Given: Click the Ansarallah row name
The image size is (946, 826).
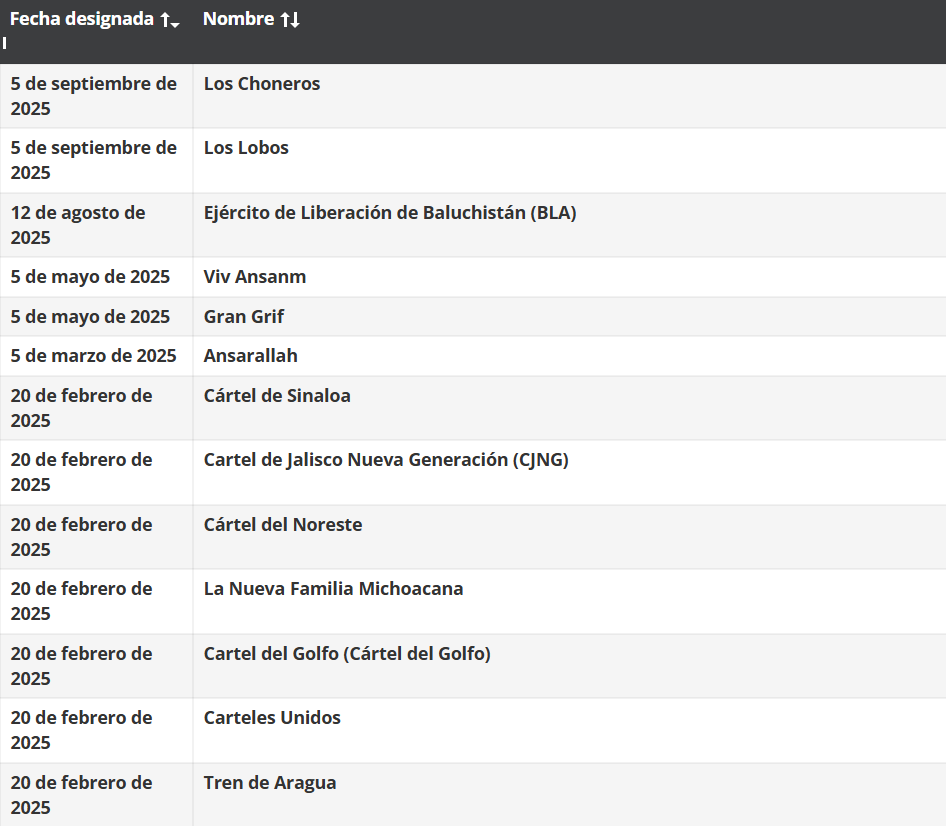Looking at the screenshot, I should coord(251,356).
